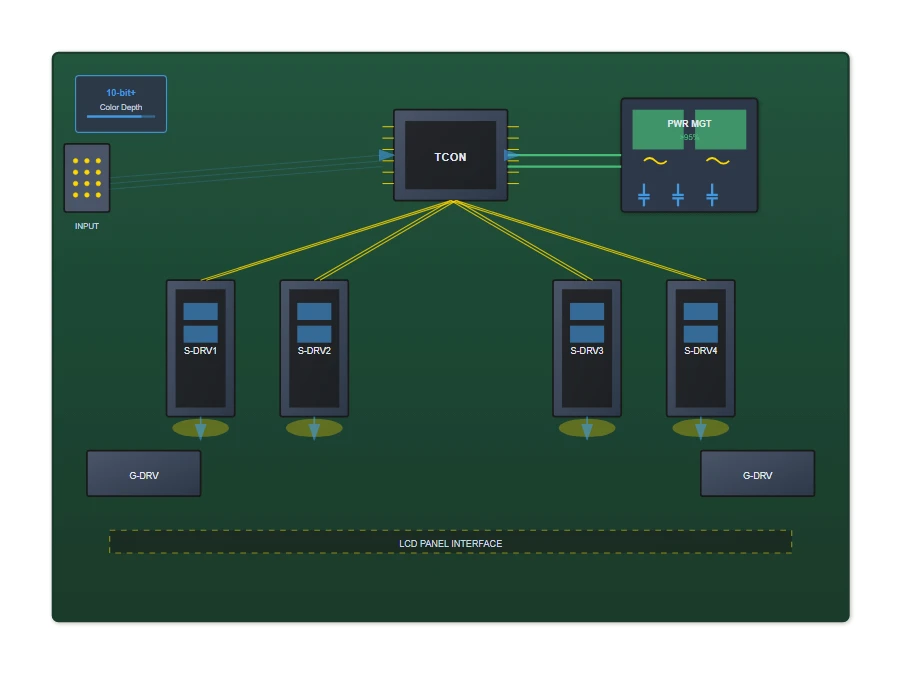Select the S-DRV4 source driver
The width and height of the screenshot is (904, 677).
(x=700, y=348)
